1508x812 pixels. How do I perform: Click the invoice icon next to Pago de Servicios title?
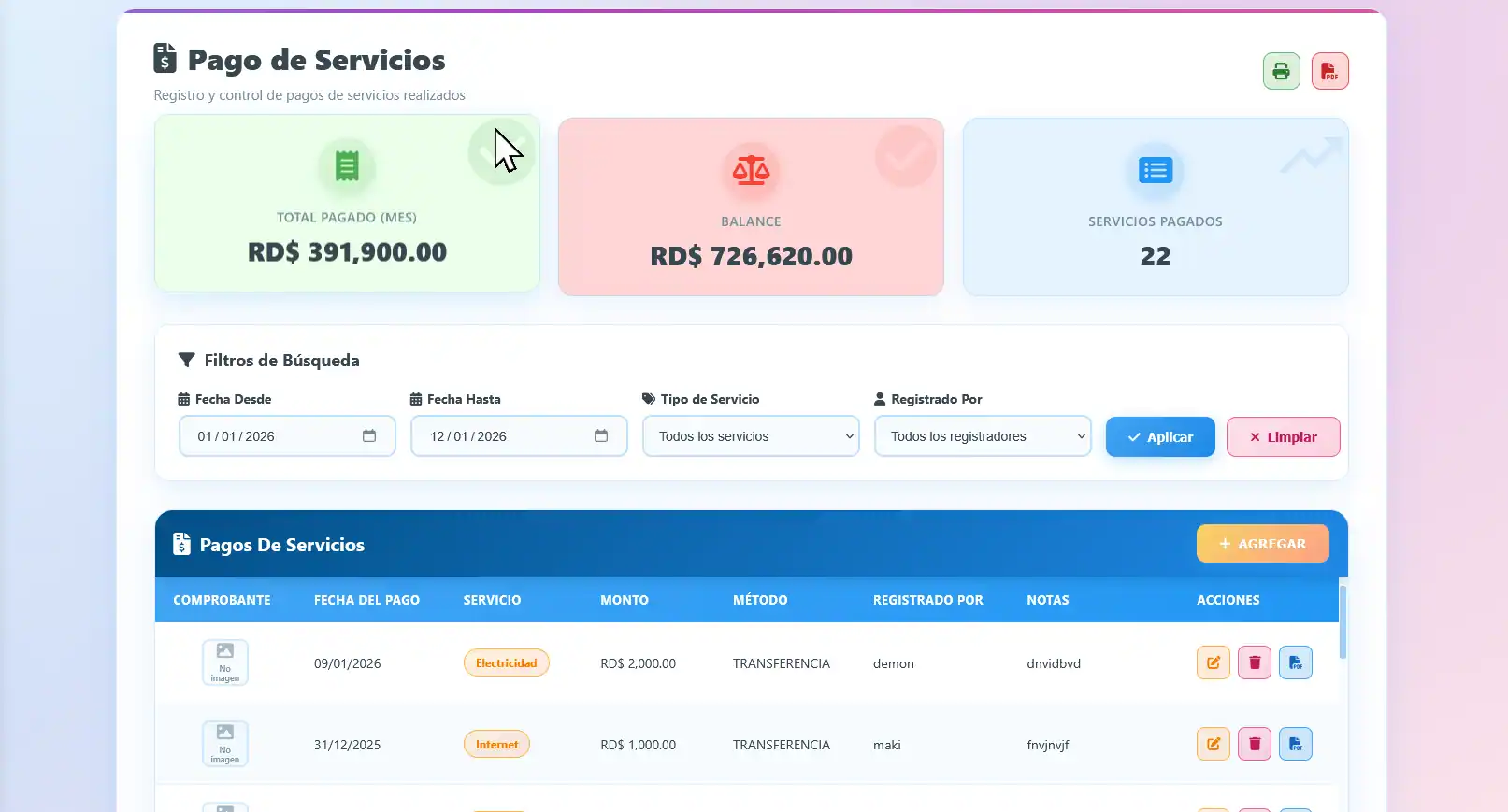coord(165,58)
